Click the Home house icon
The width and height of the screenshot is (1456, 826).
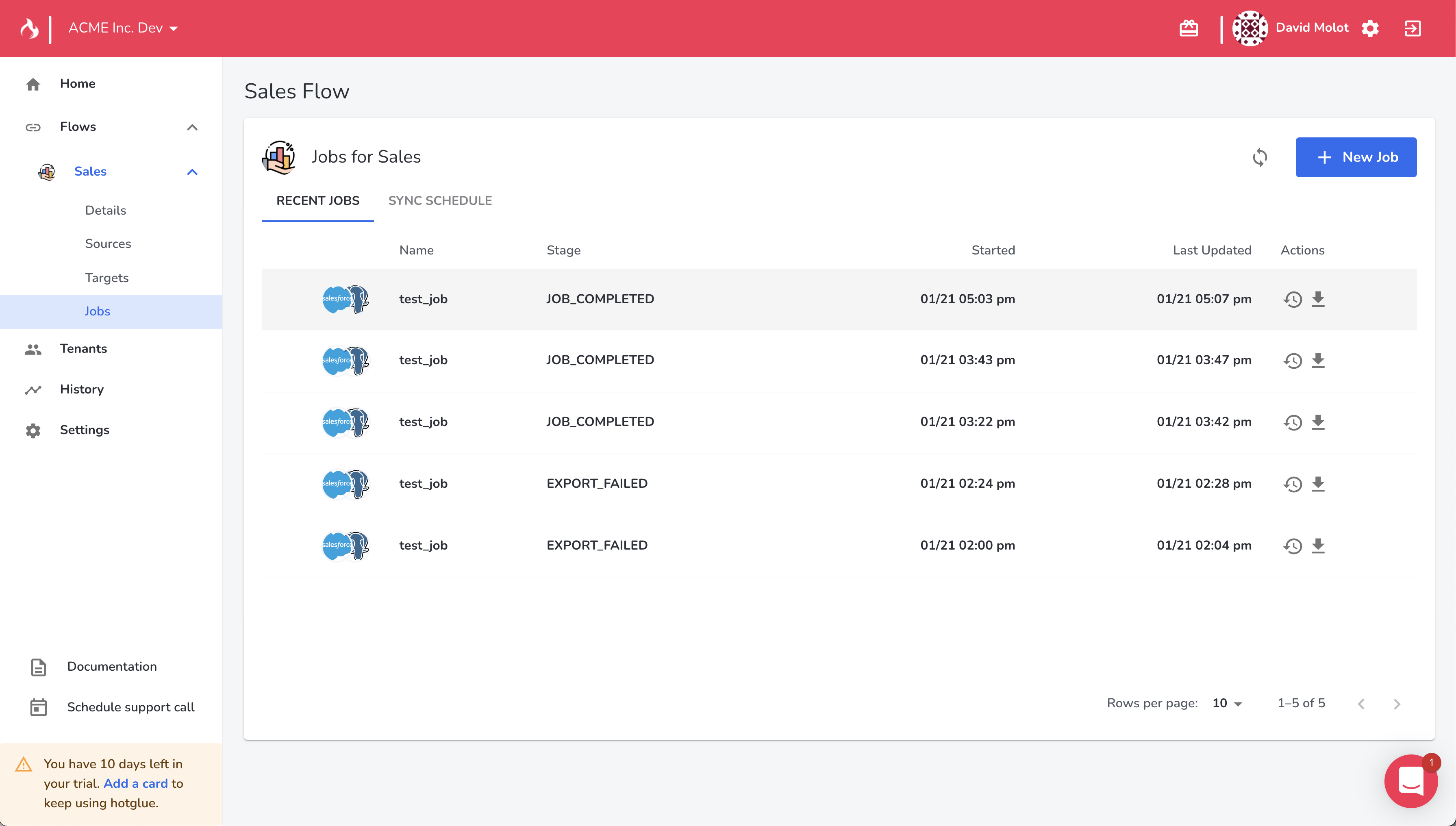coord(33,84)
